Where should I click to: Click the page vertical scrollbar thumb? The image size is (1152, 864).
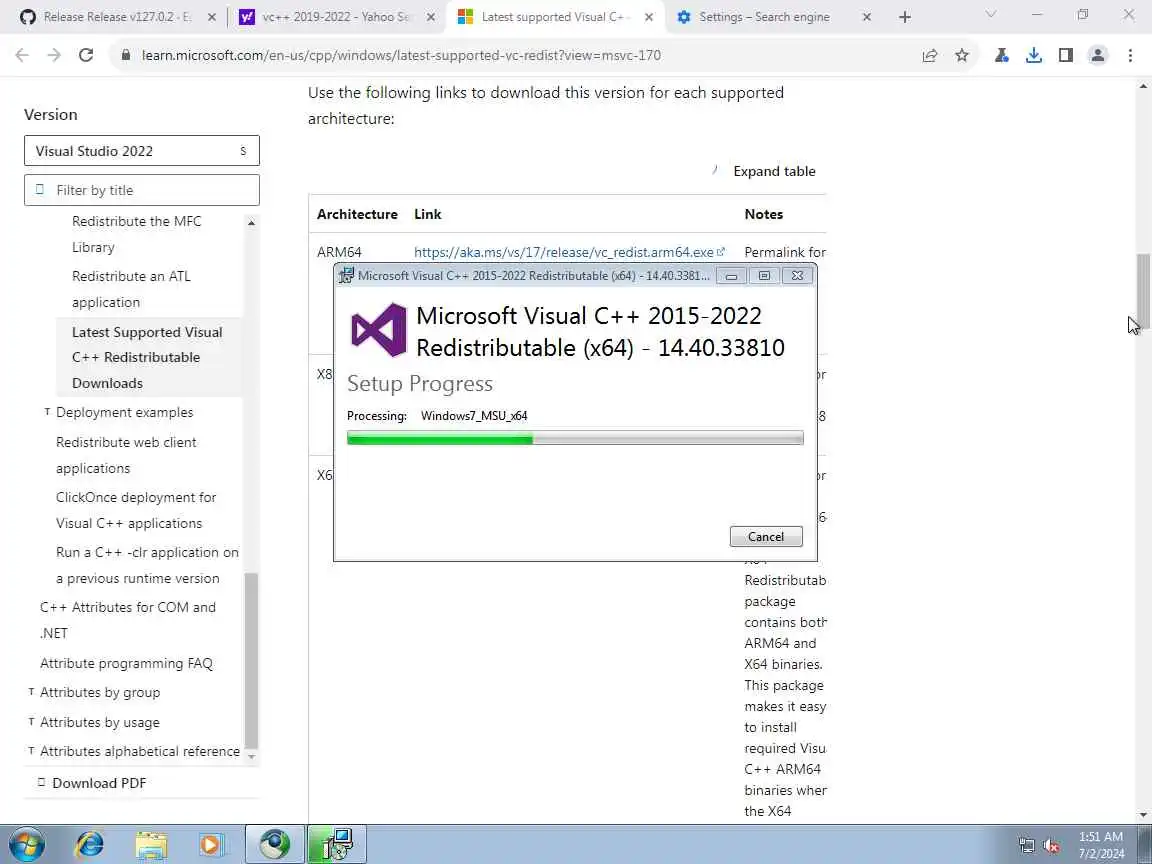[1143, 292]
